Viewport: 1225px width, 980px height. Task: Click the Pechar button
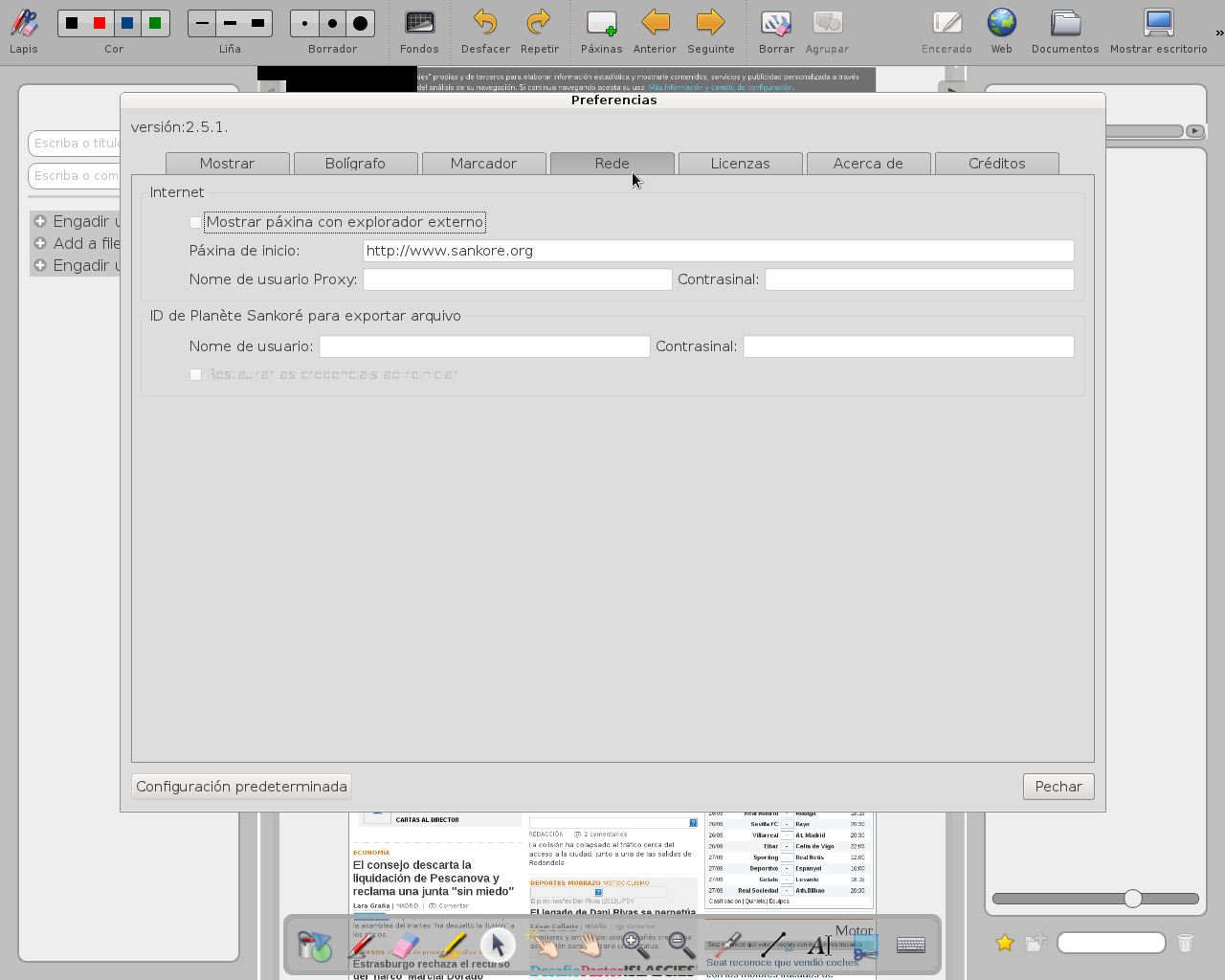click(1058, 787)
